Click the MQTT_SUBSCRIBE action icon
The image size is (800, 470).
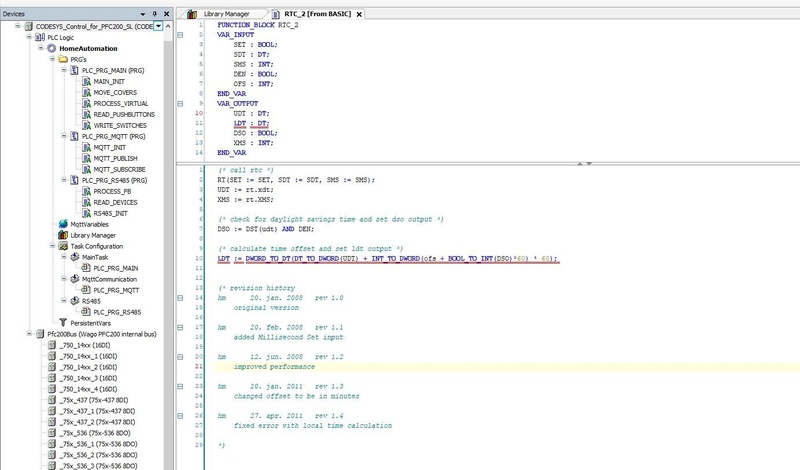click(x=86, y=169)
